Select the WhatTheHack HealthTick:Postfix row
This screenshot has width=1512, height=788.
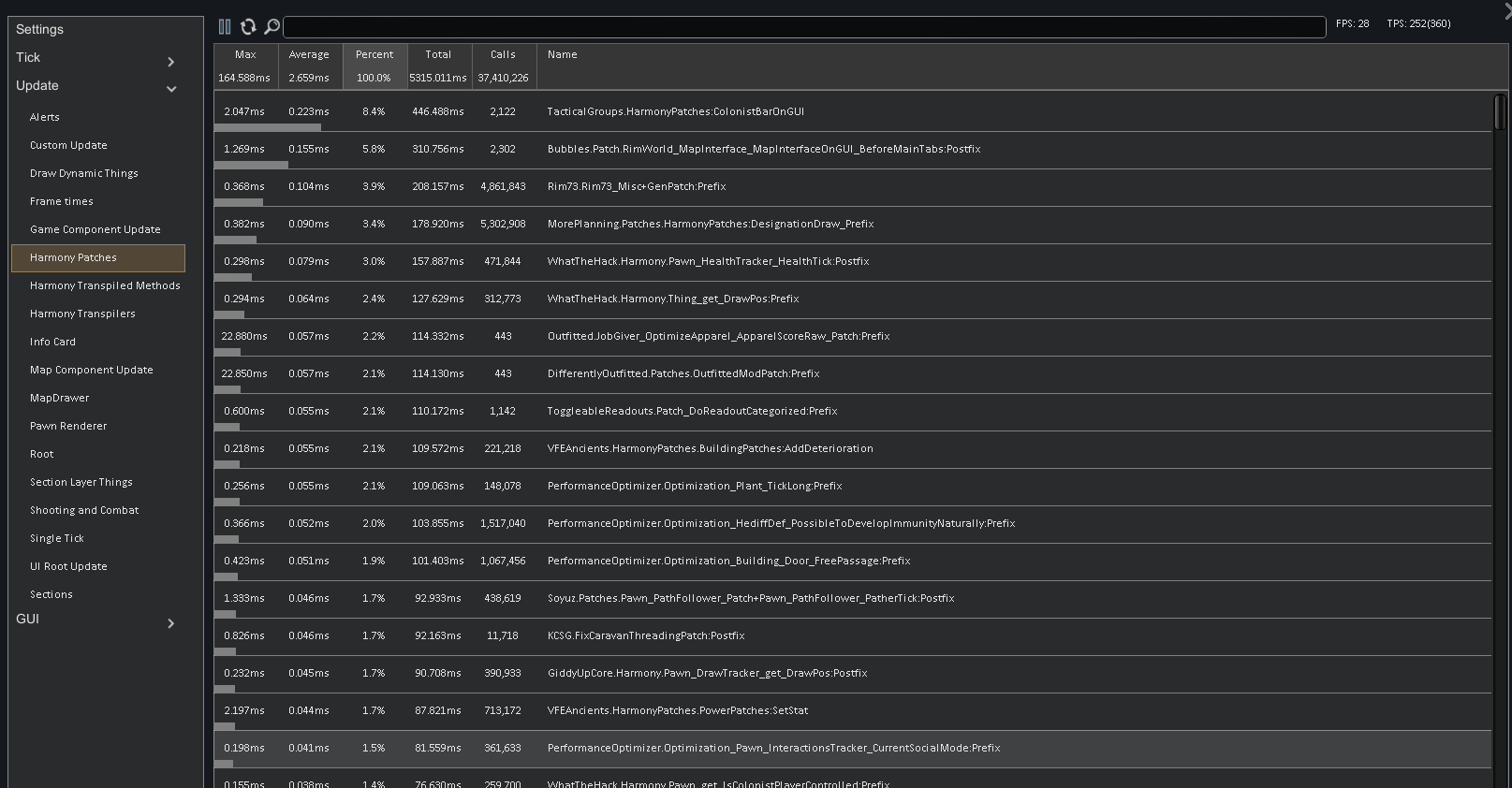pos(853,262)
